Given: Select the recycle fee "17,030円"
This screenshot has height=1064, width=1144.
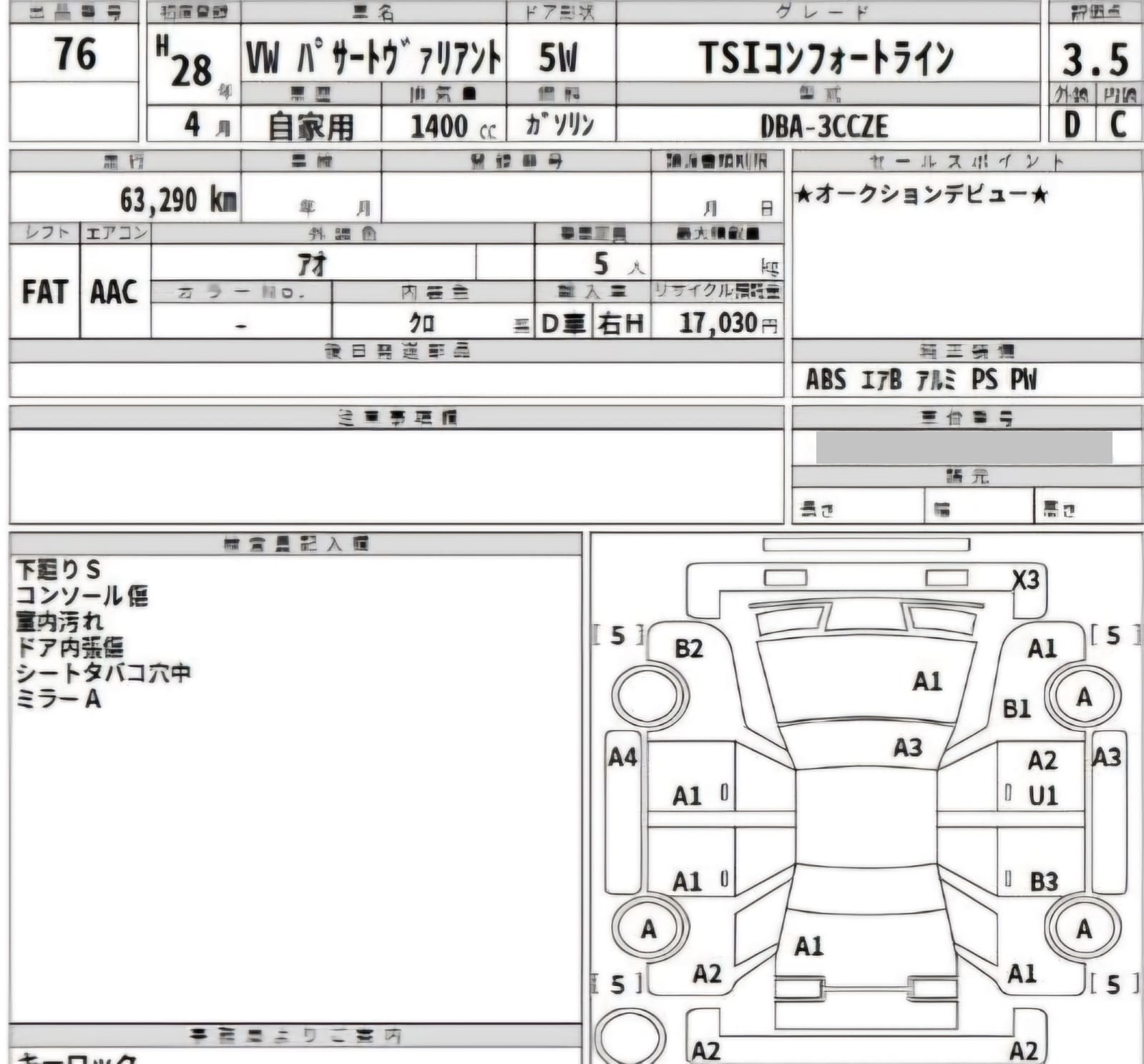Looking at the screenshot, I should 728,323.
